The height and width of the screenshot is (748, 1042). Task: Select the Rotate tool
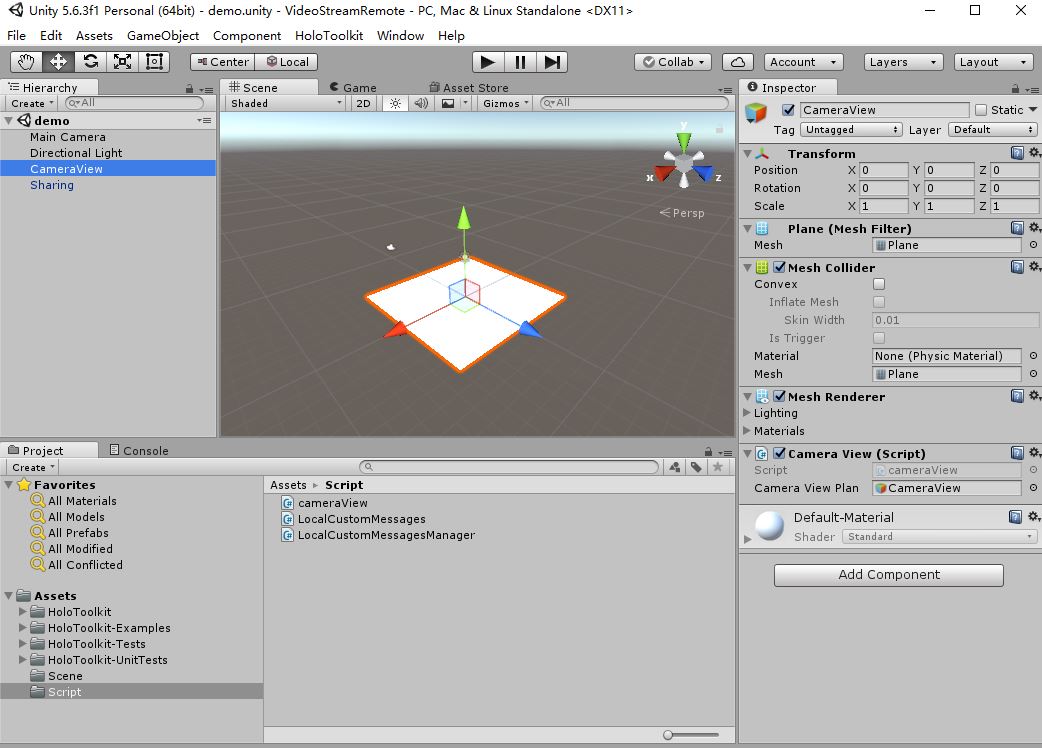click(90, 62)
